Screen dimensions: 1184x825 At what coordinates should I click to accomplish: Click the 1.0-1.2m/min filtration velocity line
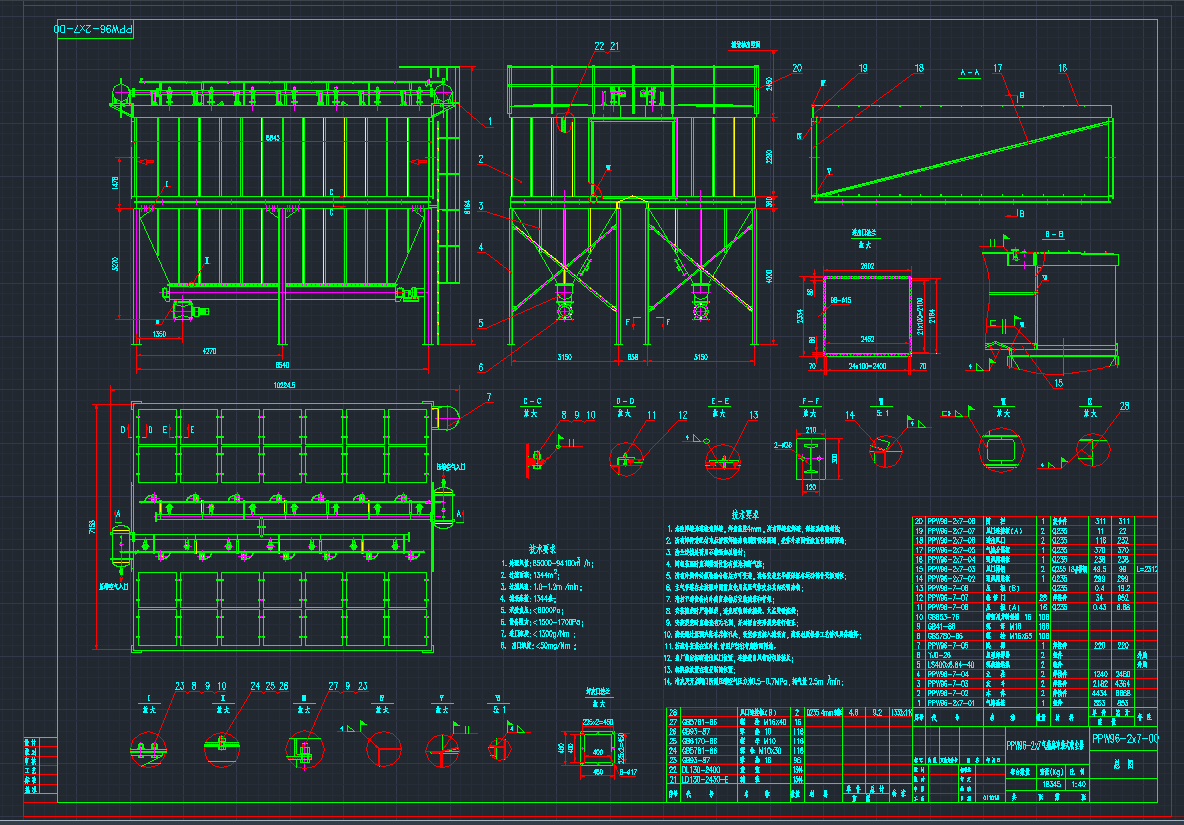tap(541, 587)
